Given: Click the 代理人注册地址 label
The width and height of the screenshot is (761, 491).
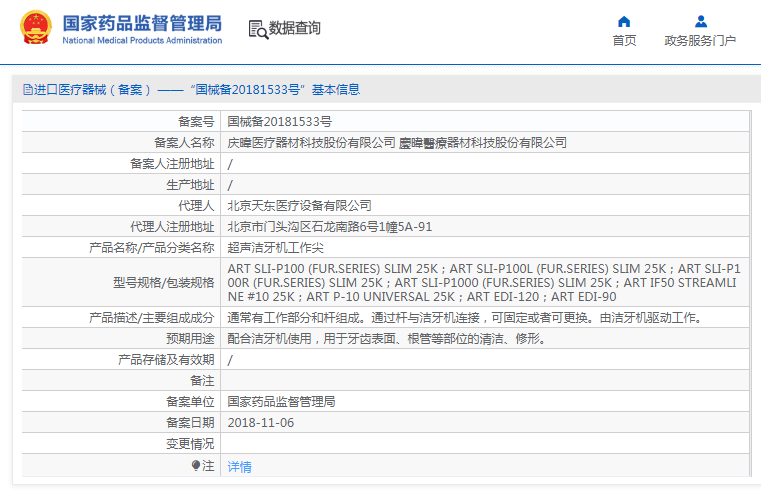Looking at the screenshot, I should [x=172, y=227].
